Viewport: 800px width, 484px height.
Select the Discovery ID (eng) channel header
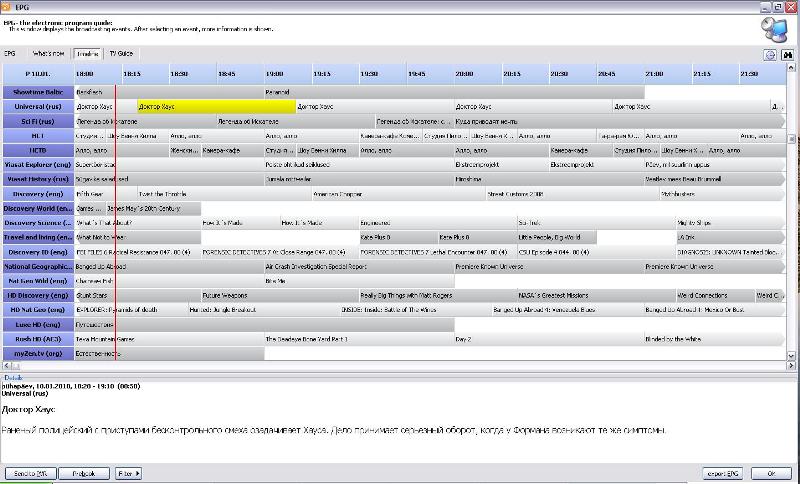point(38,252)
